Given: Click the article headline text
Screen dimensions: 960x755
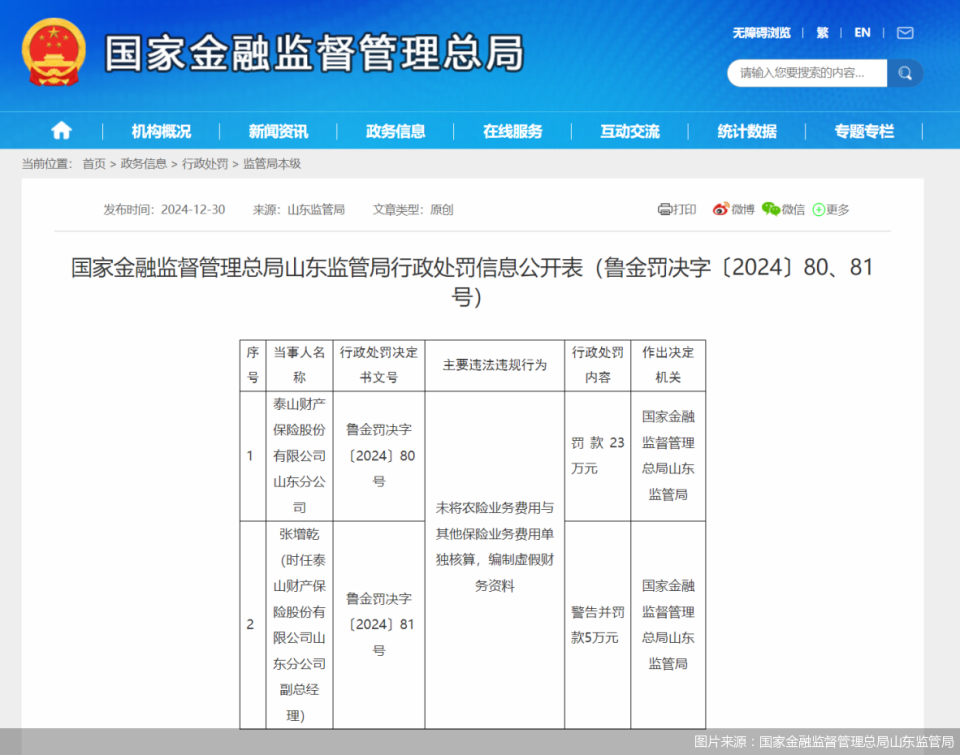Looking at the screenshot, I should (x=472, y=282).
